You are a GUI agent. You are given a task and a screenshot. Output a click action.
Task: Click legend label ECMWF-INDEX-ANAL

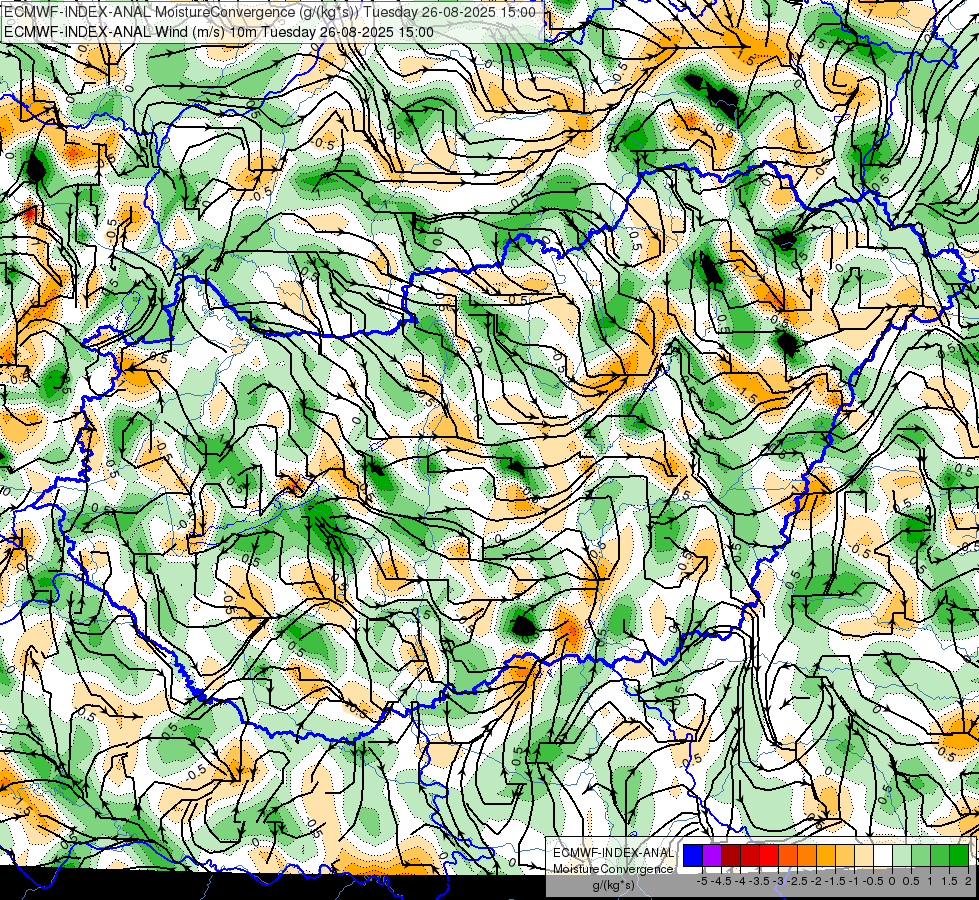tap(614, 853)
